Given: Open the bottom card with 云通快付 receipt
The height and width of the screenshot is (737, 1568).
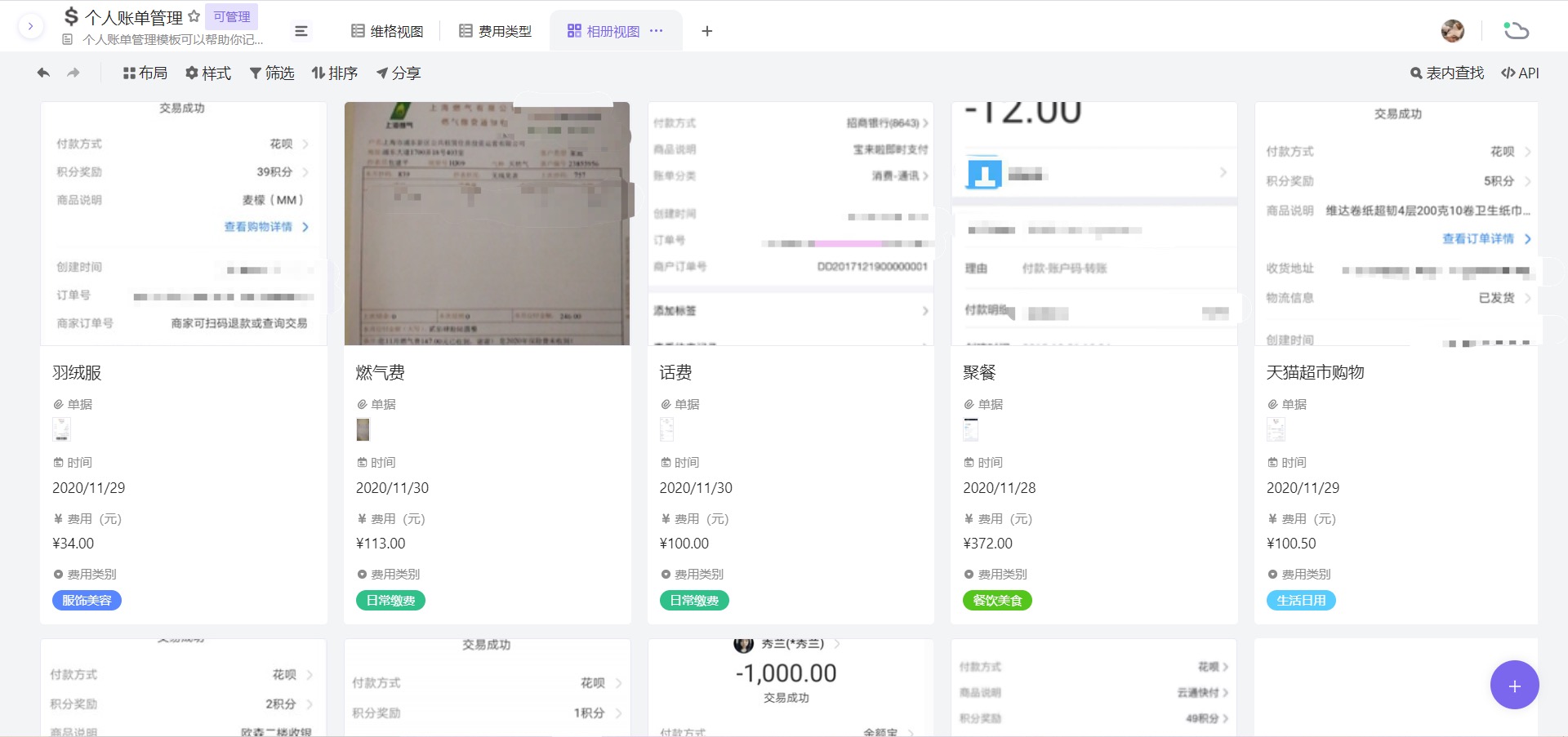Looking at the screenshot, I should pyautogui.click(x=1094, y=687).
